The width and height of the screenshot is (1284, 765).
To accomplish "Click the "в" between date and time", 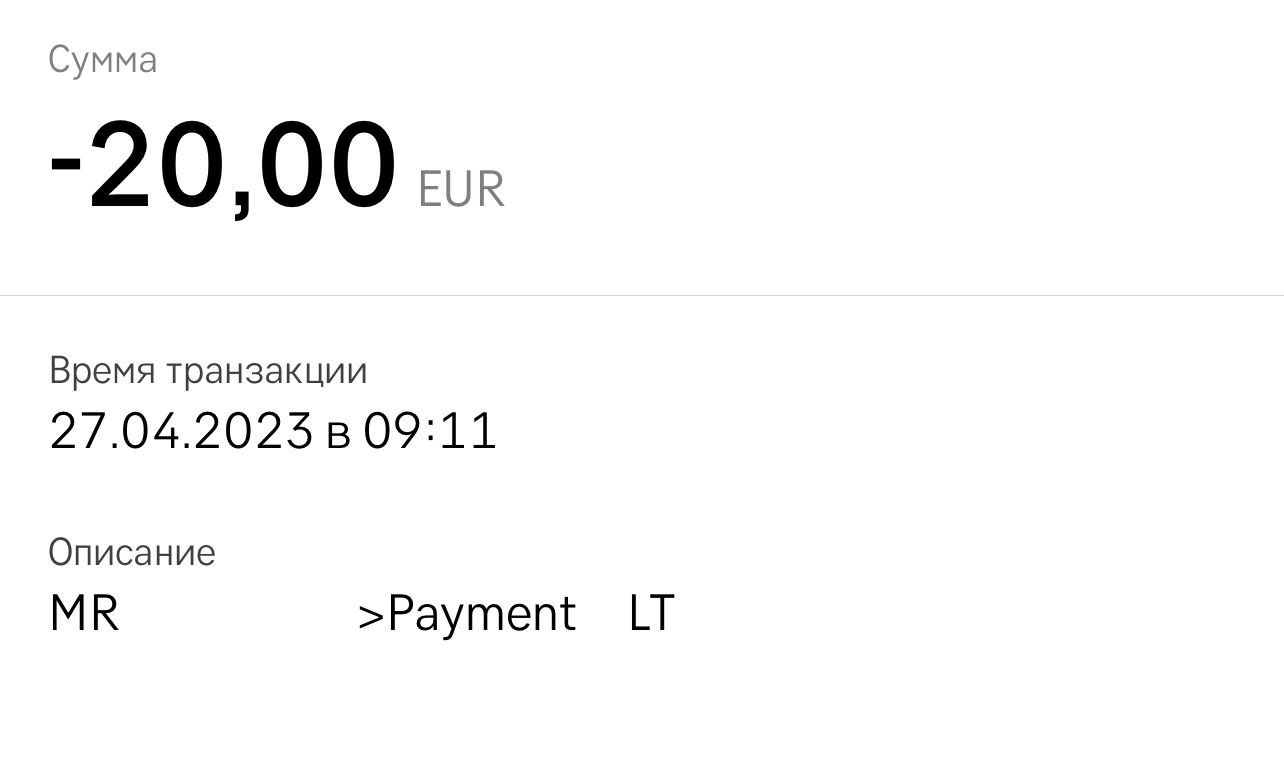I will click(338, 434).
